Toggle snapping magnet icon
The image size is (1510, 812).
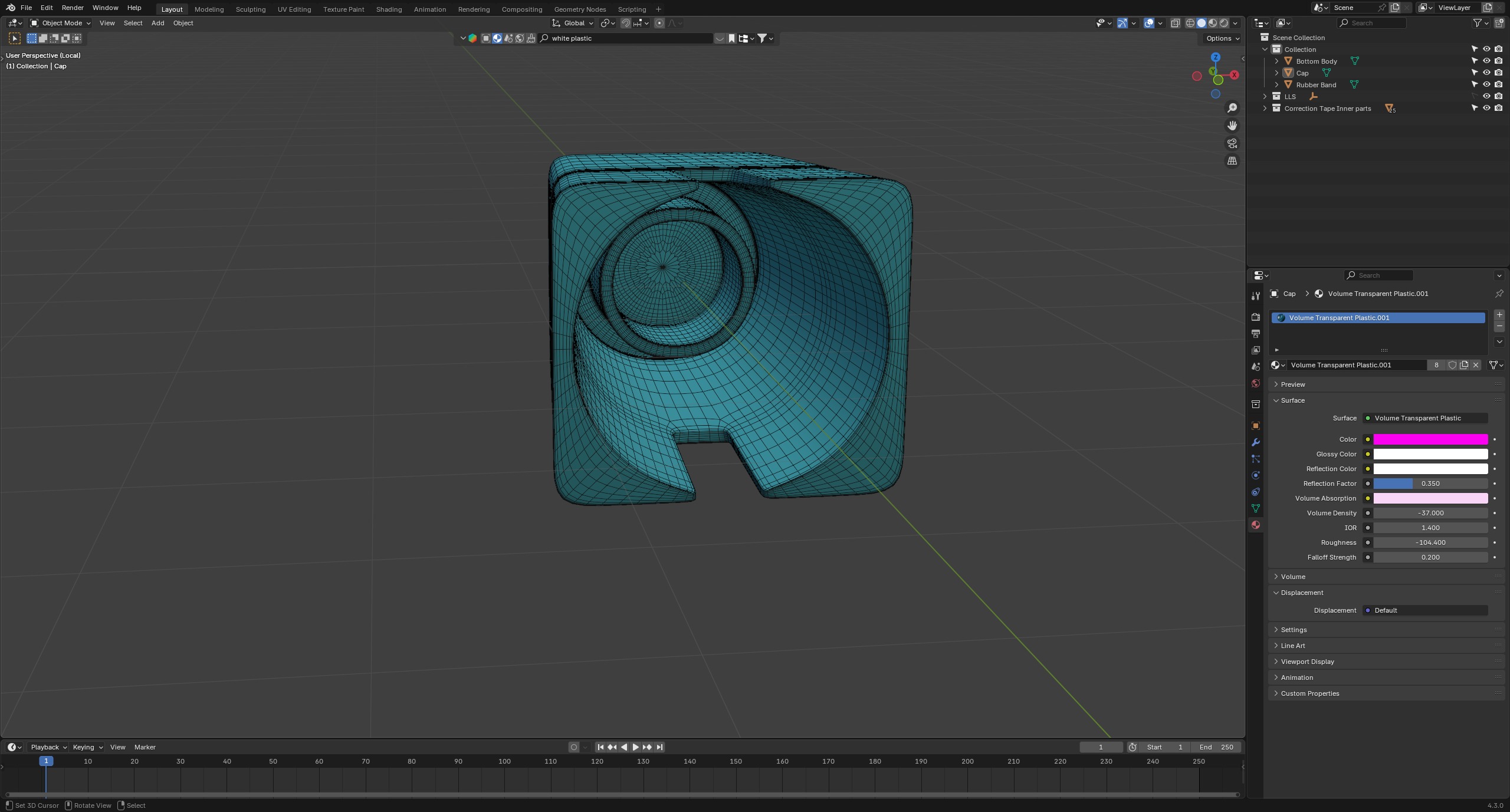626,23
